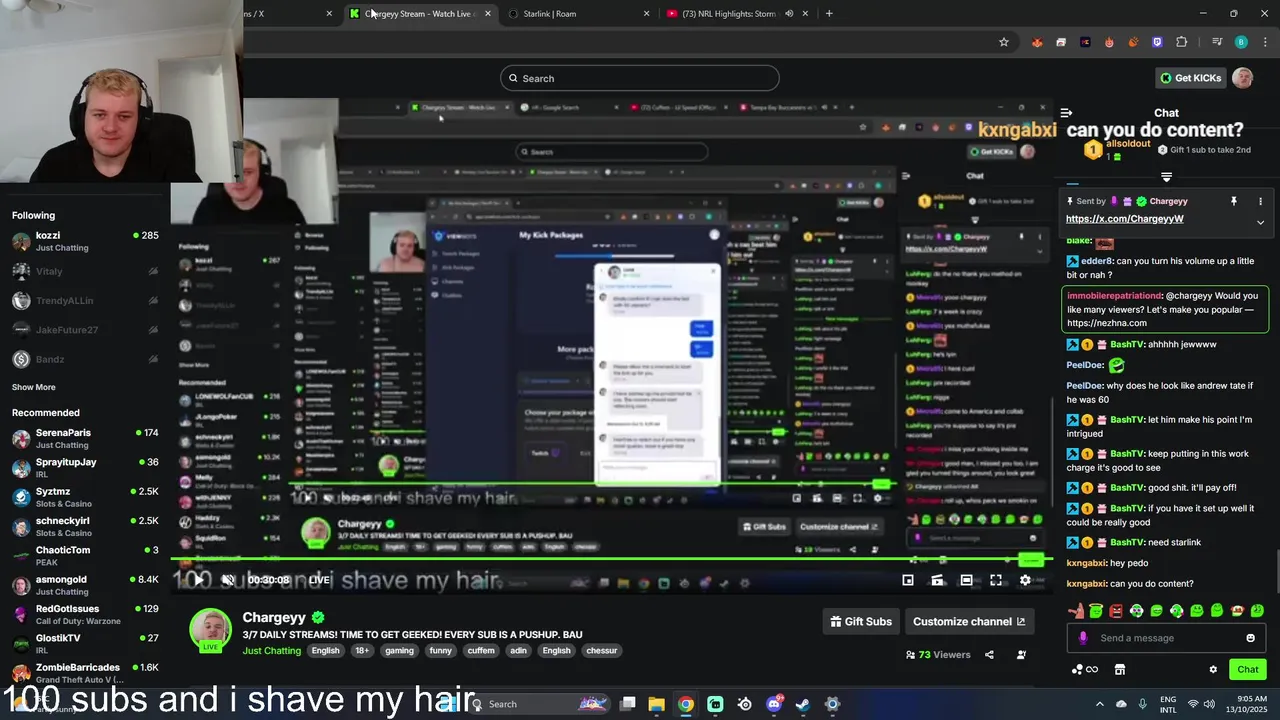Show hidden system tray icons
The width and height of the screenshot is (1280, 720).
coord(1099,704)
